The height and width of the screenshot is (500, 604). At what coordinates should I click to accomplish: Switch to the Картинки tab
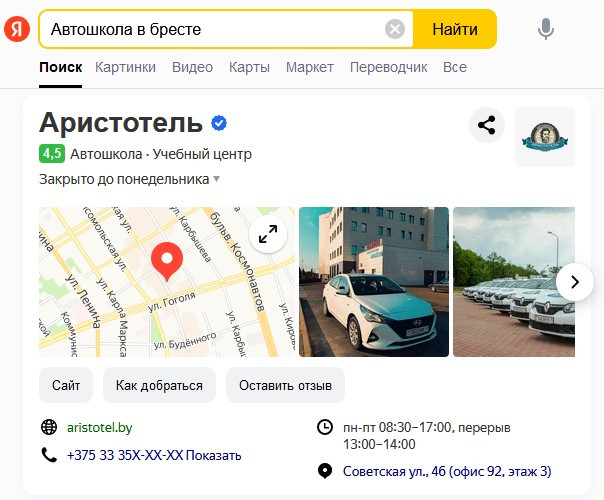pos(126,67)
